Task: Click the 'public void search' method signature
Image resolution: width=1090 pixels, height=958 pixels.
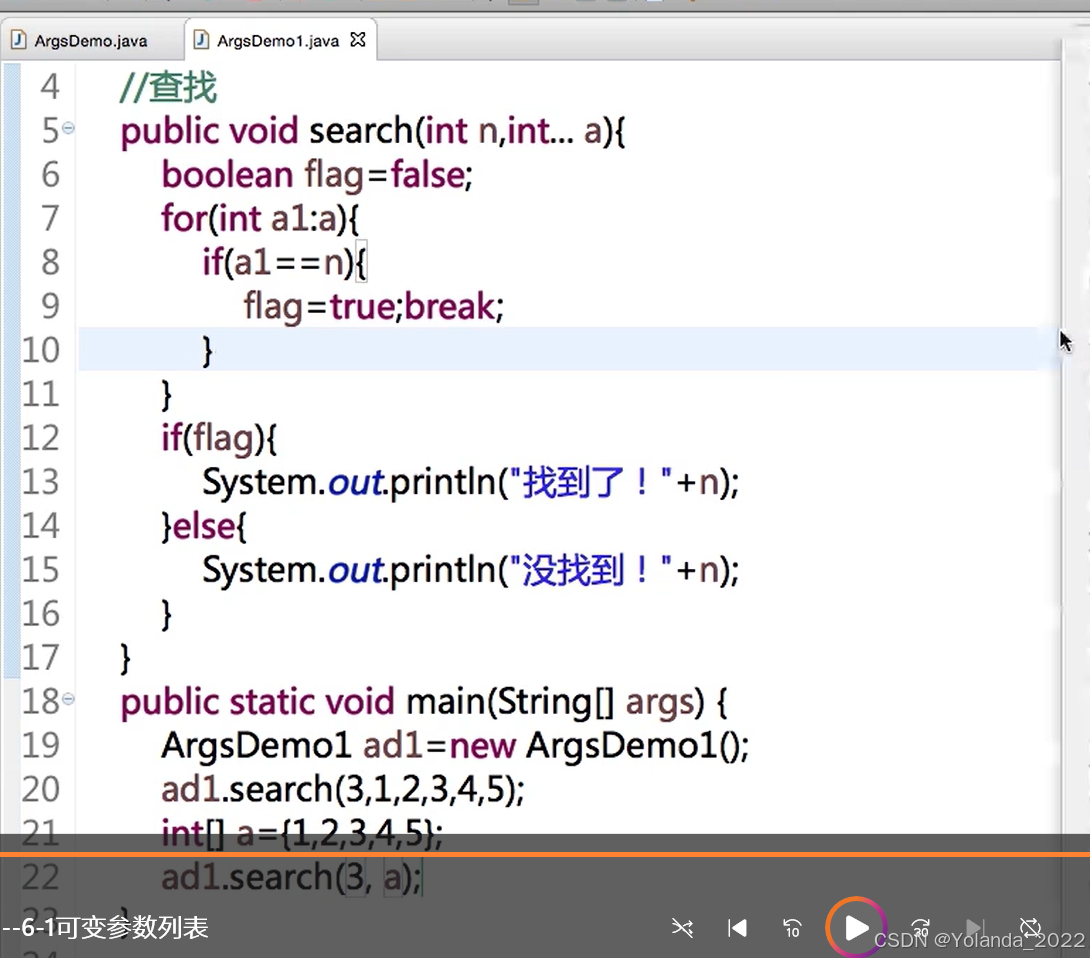Action: [373, 131]
